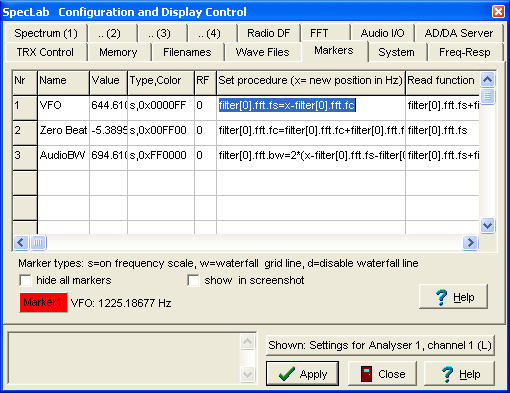Click the Close button with door icon
Viewport: 510px width, 393px height.
[x=382, y=374]
